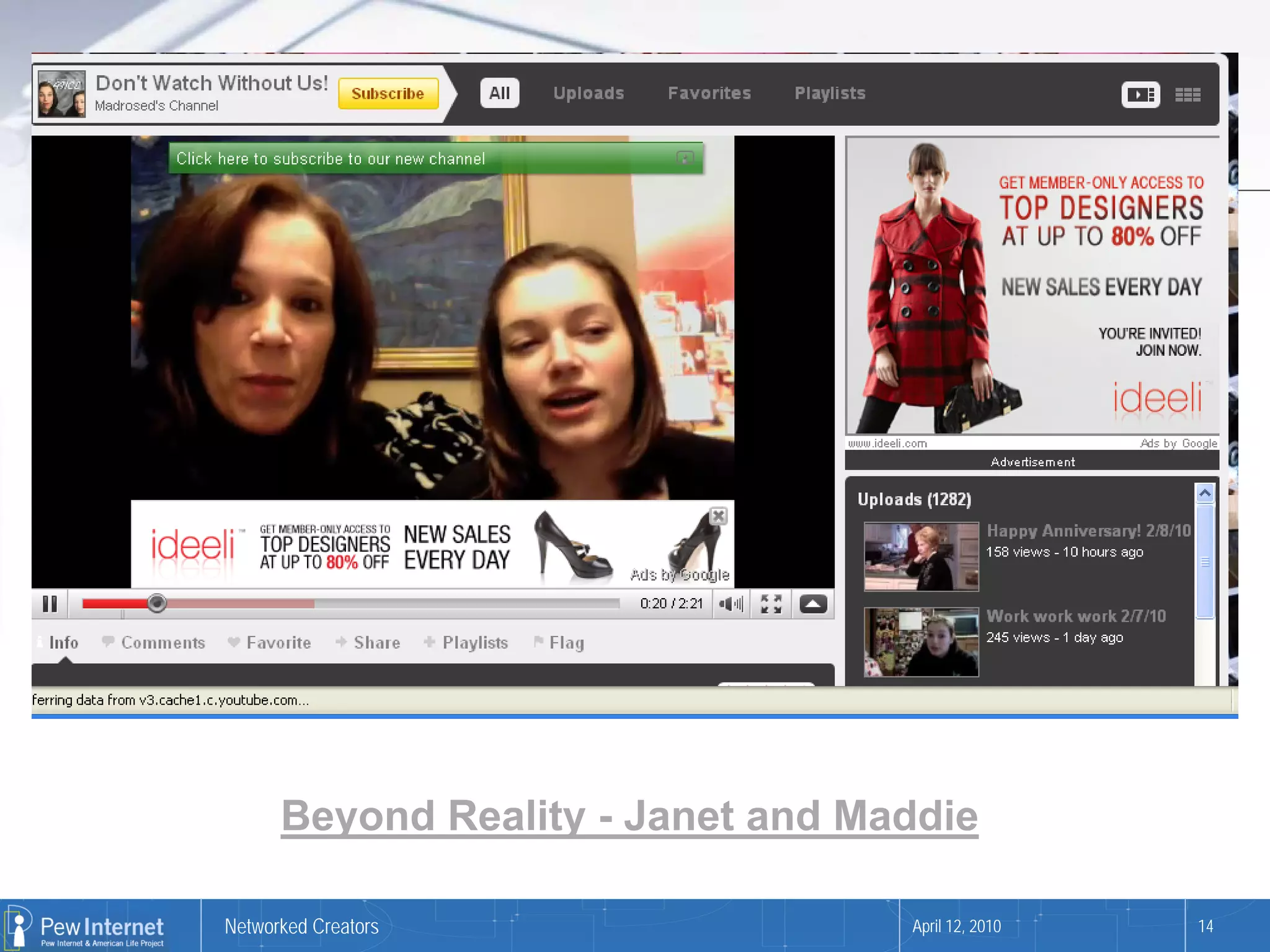Screen dimensions: 1270x952
Task: Open the Favorites tab
Action: [709, 94]
